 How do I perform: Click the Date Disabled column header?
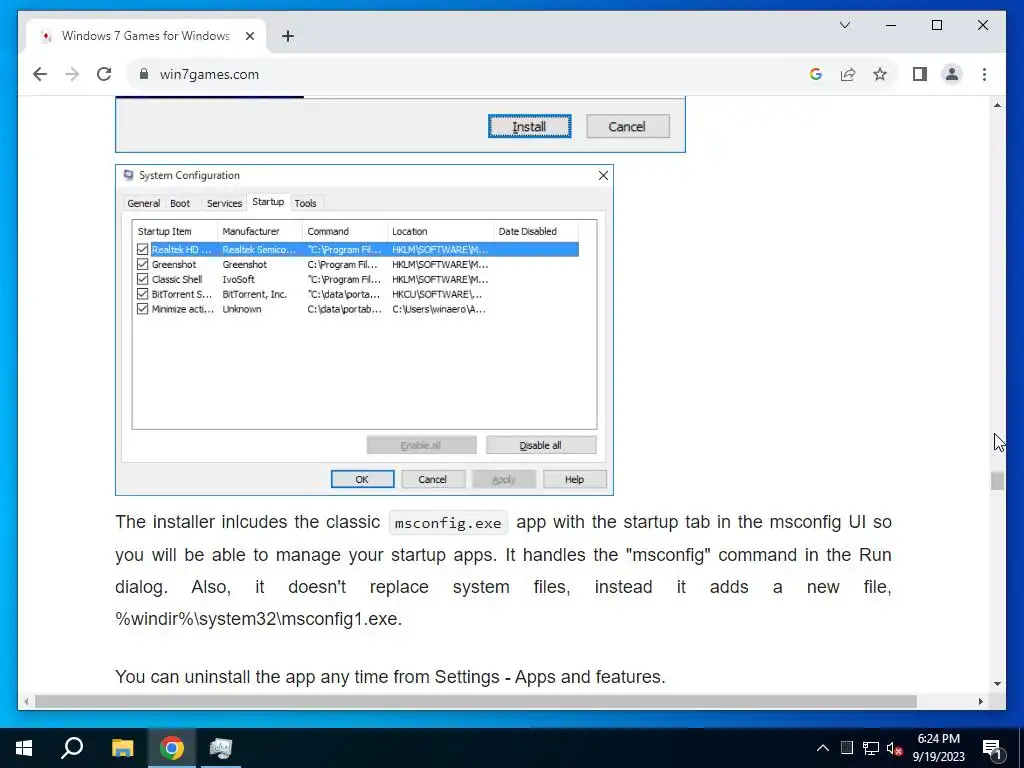536,231
